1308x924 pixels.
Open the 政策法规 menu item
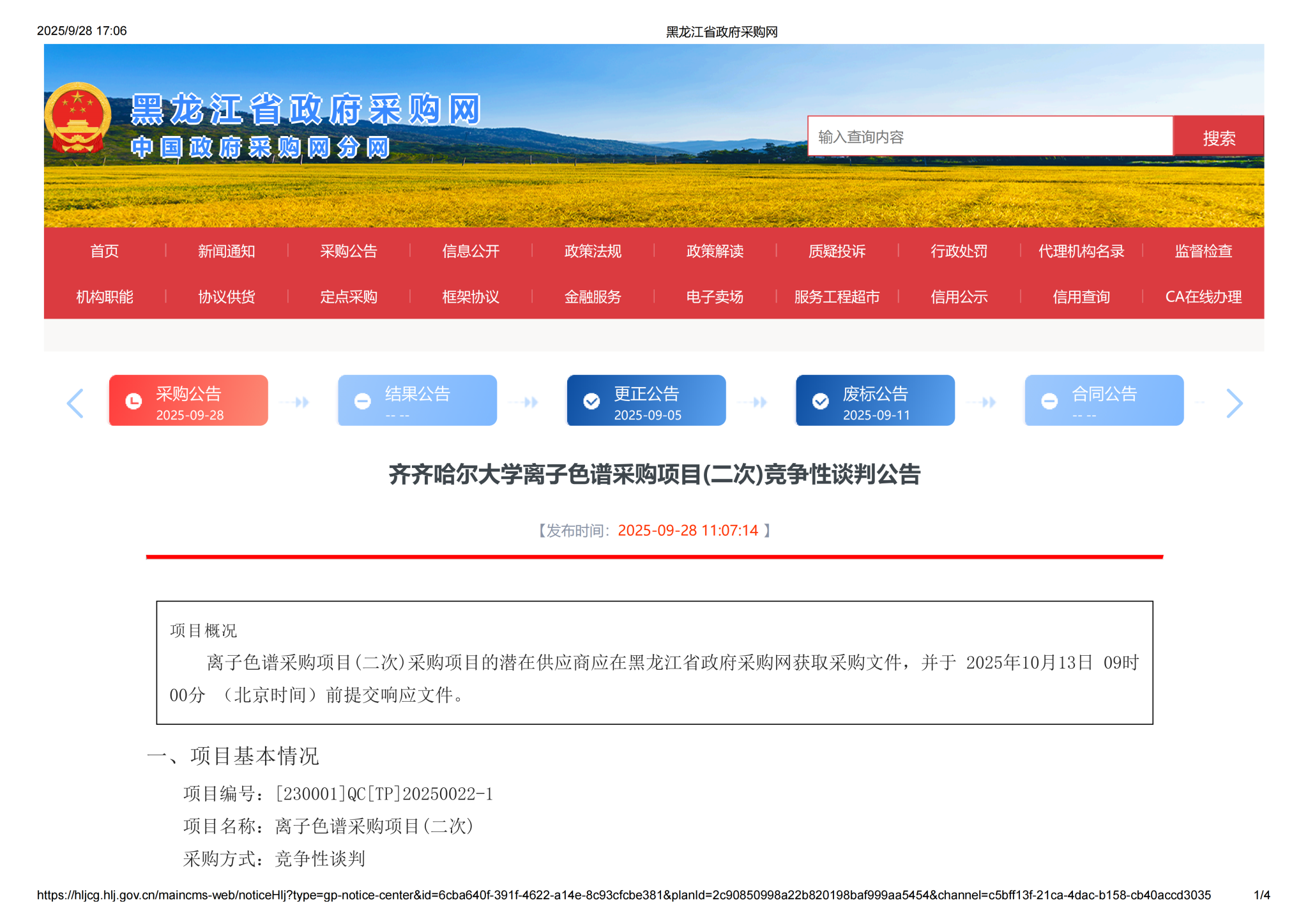[x=593, y=251]
